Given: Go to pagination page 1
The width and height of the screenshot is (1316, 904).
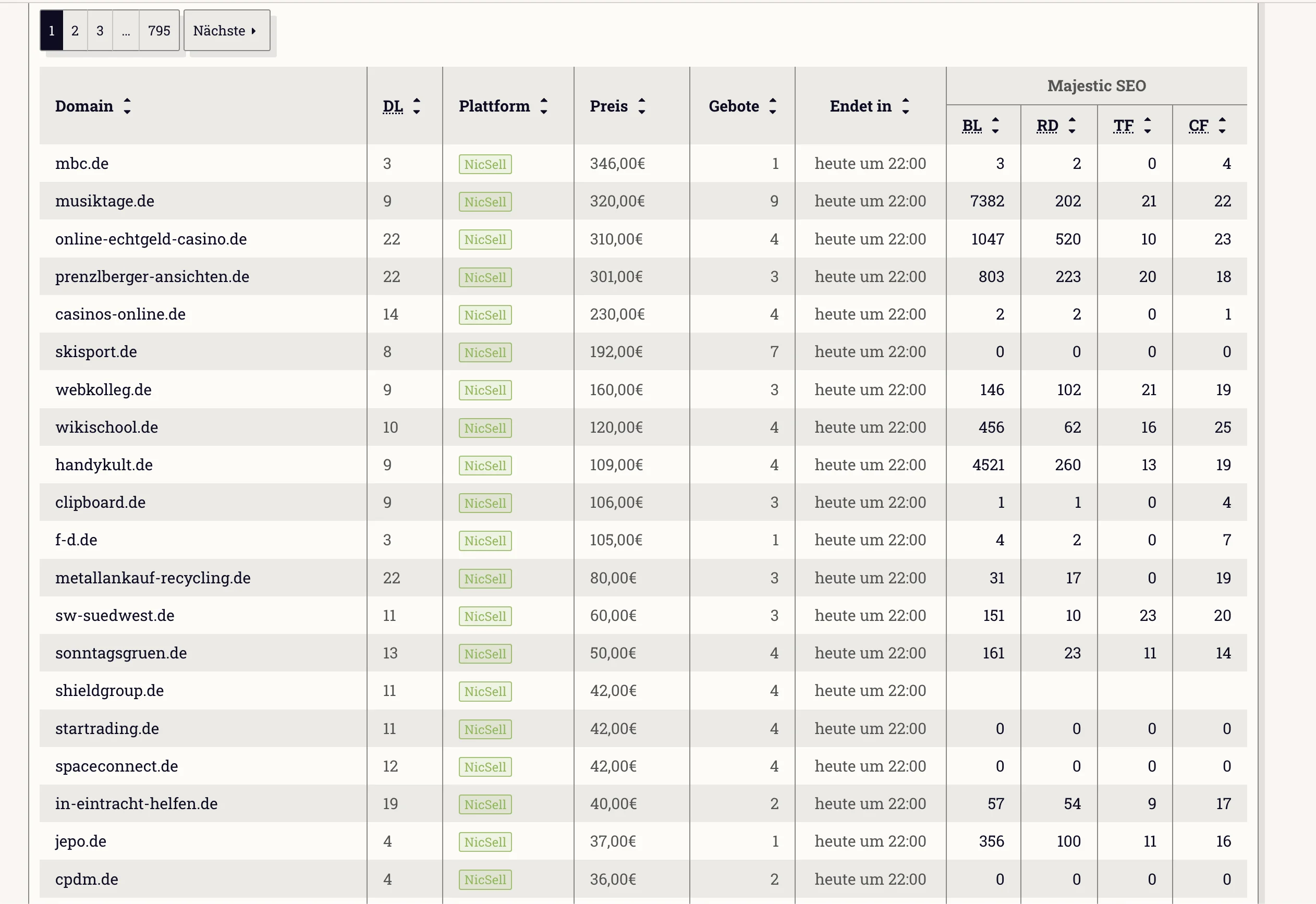Looking at the screenshot, I should [x=52, y=31].
